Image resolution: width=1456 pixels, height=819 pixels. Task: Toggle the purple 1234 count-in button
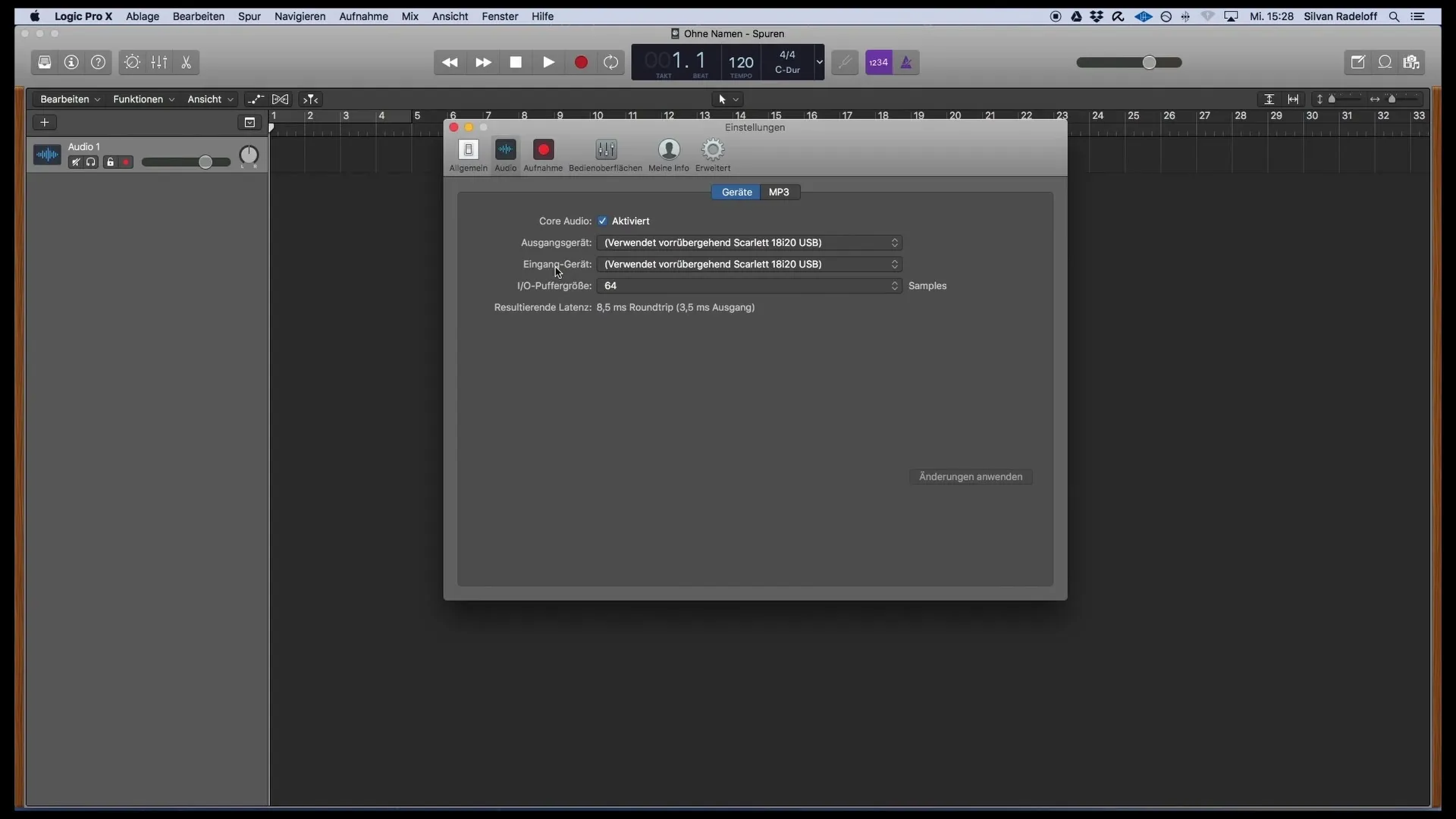[x=879, y=62]
